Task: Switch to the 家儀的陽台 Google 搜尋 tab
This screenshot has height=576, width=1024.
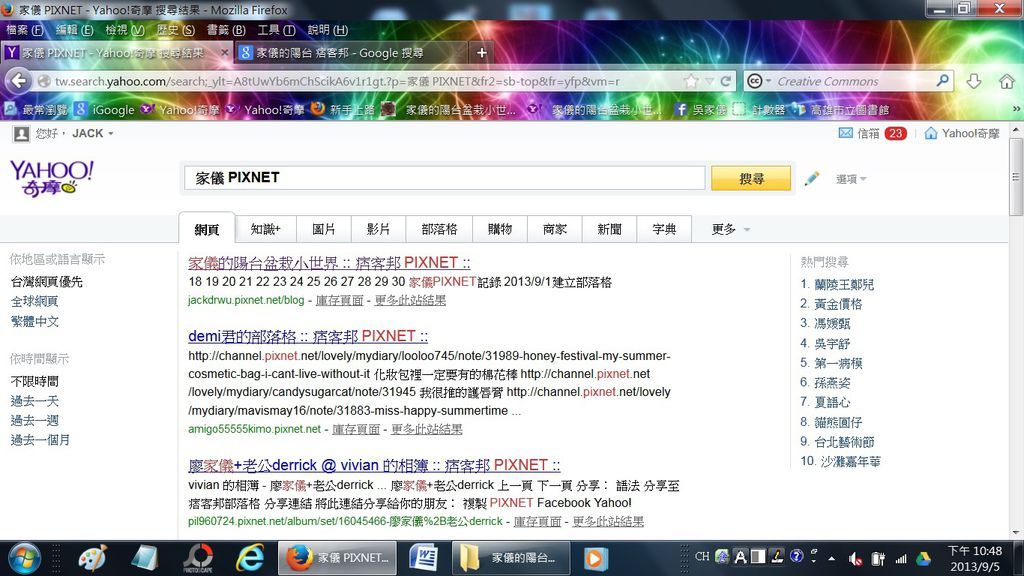Action: tap(351, 53)
